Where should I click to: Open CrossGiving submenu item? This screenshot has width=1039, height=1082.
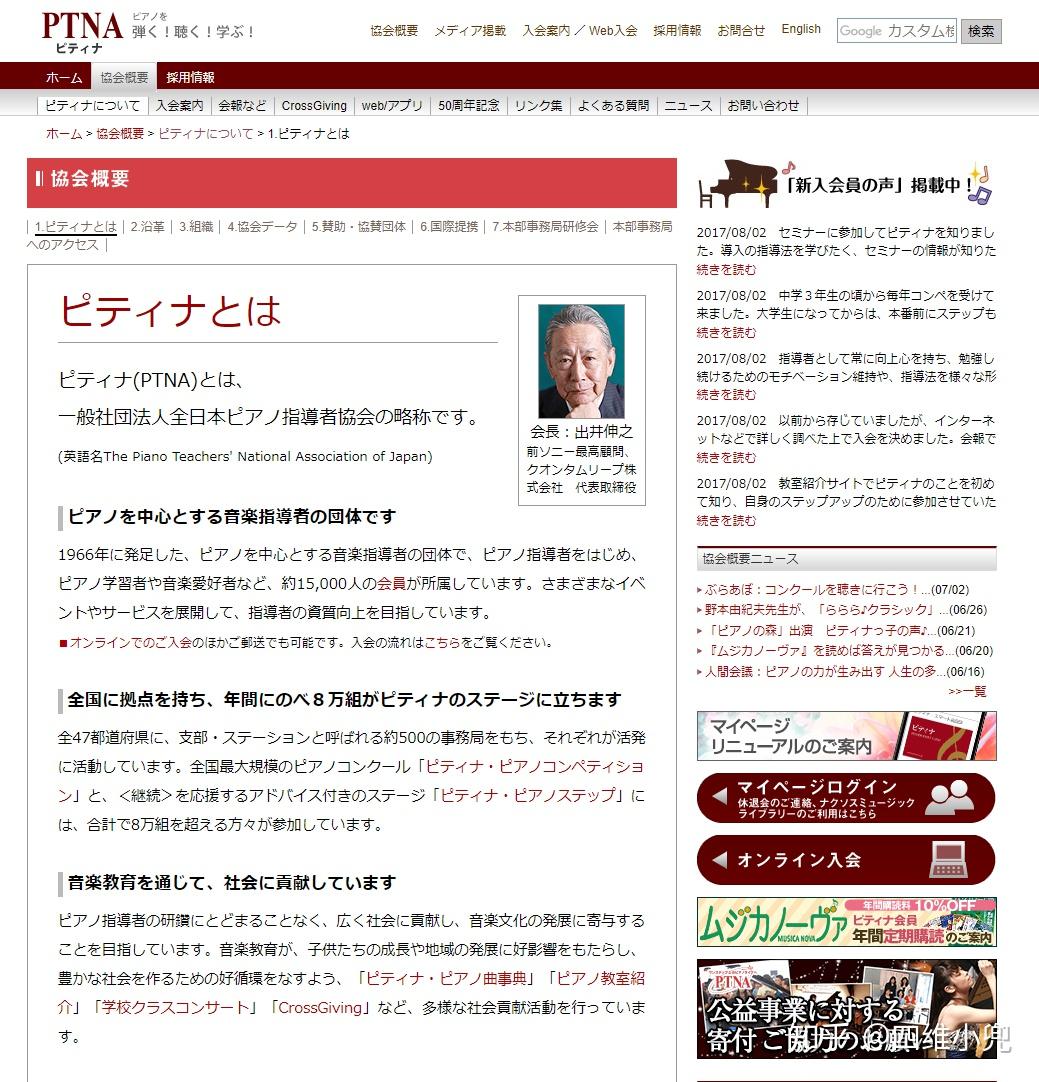[314, 106]
